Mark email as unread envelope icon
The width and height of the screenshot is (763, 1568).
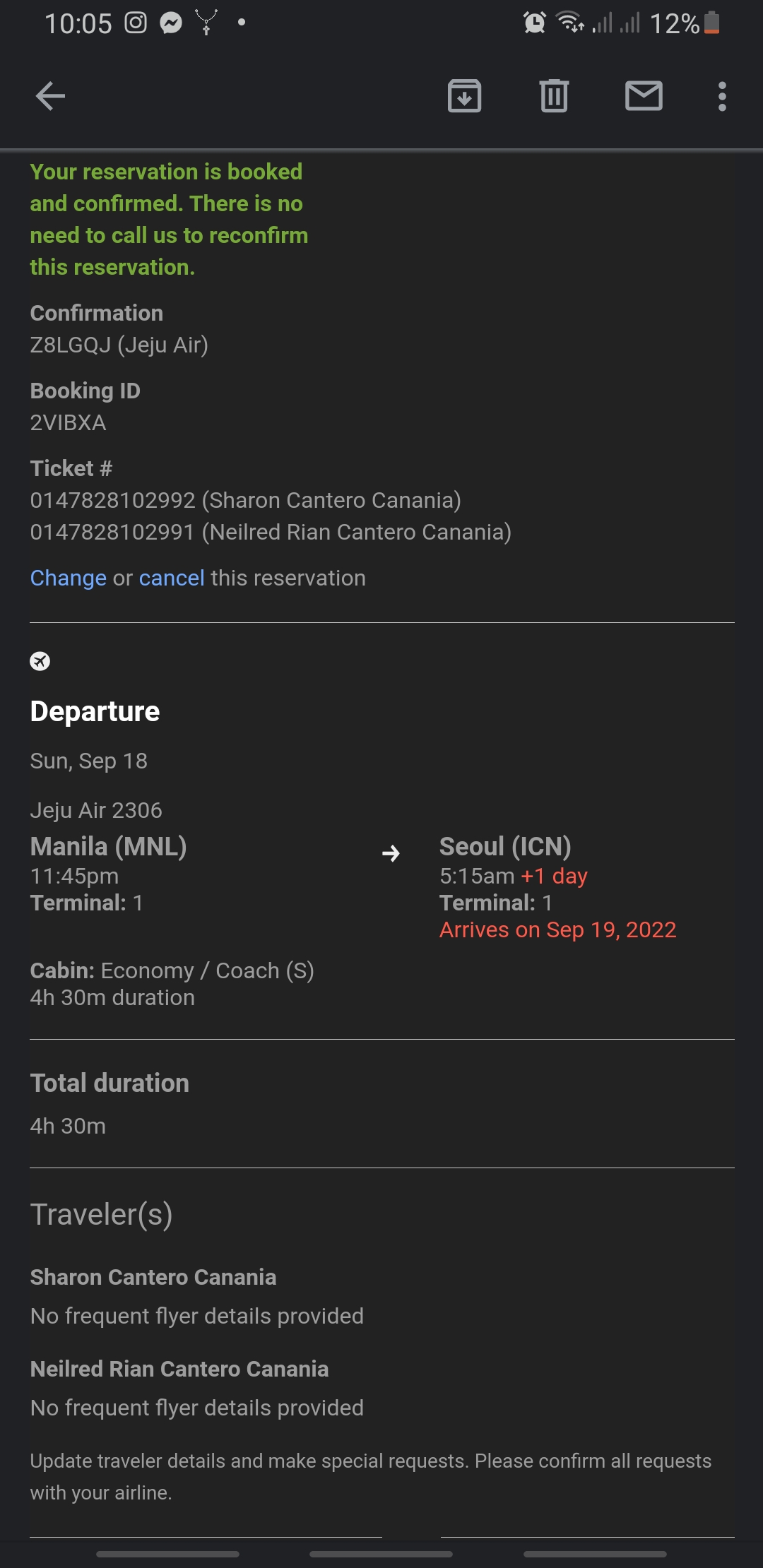click(644, 96)
